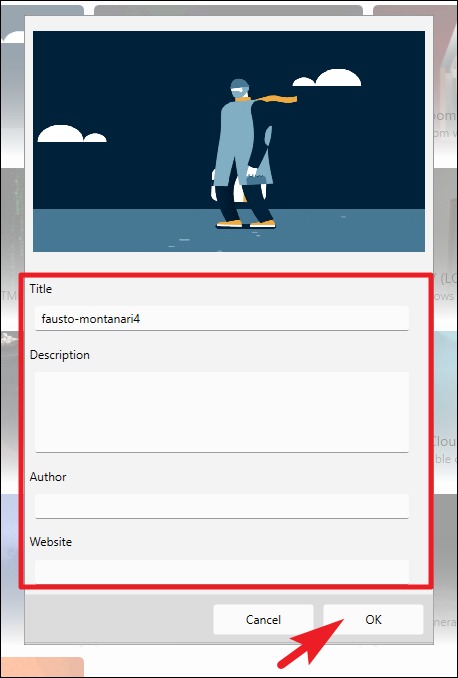Image resolution: width=458 pixels, height=678 pixels.
Task: Click the Description label text
Action: coord(60,355)
